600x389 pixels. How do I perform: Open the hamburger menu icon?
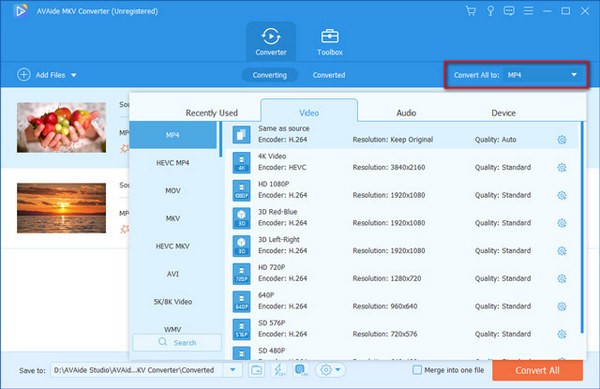pyautogui.click(x=528, y=11)
